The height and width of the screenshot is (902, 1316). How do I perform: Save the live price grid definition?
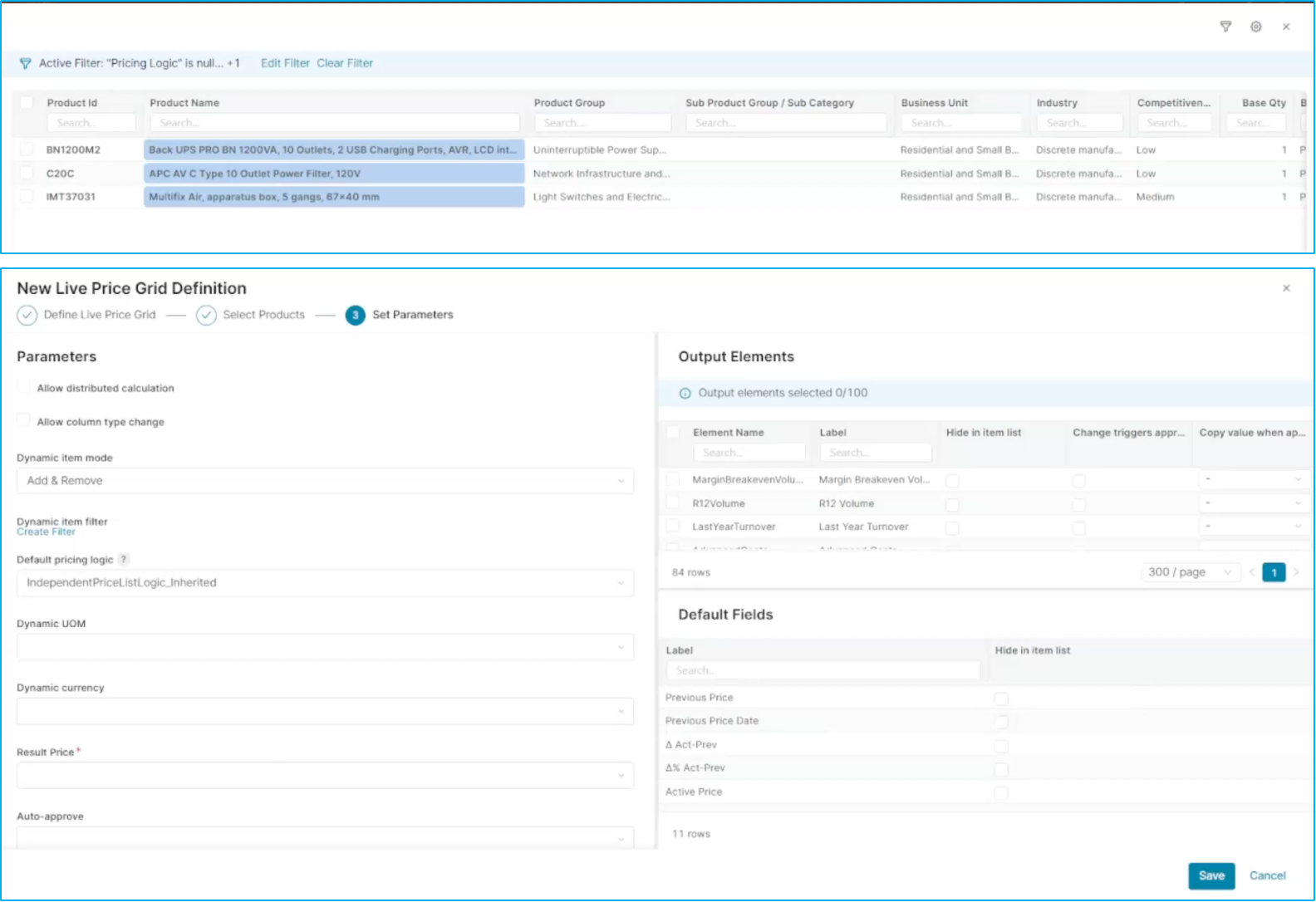pyautogui.click(x=1211, y=875)
